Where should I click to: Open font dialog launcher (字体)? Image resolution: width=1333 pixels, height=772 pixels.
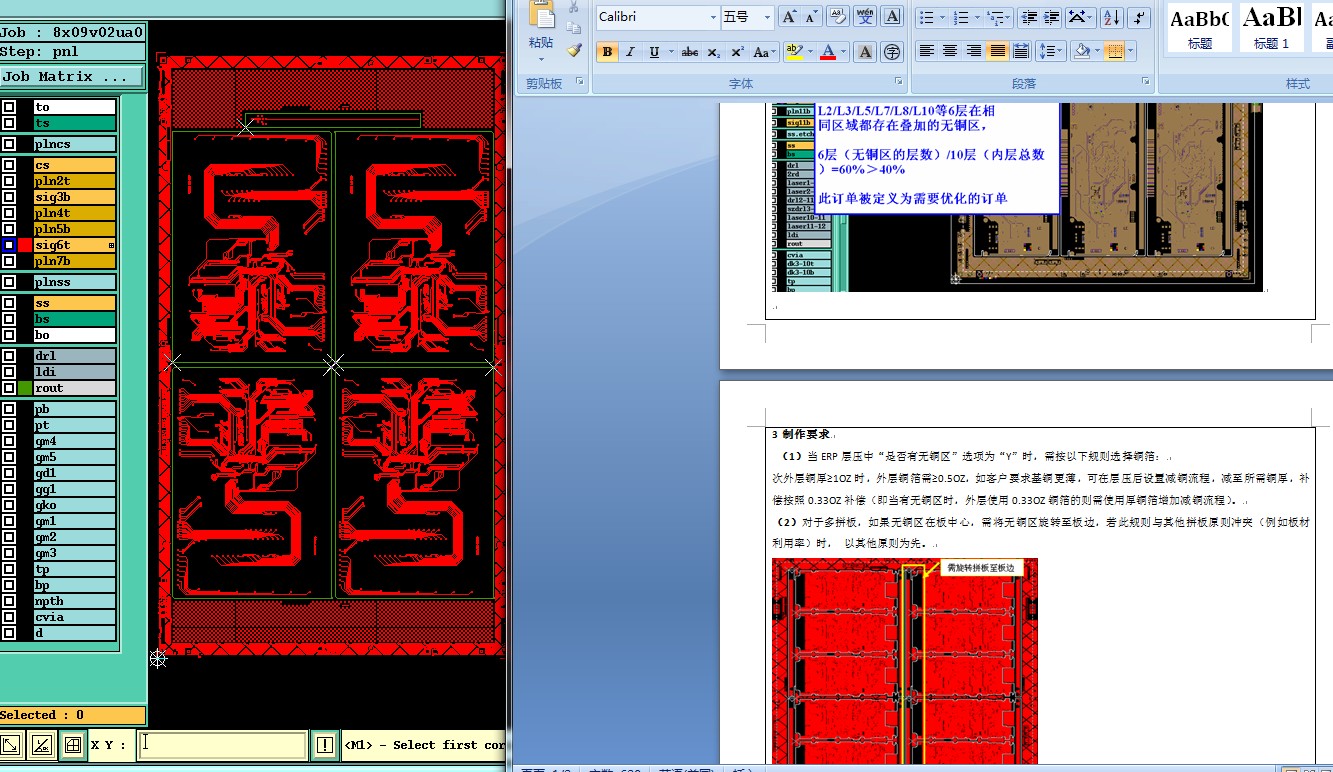(899, 82)
